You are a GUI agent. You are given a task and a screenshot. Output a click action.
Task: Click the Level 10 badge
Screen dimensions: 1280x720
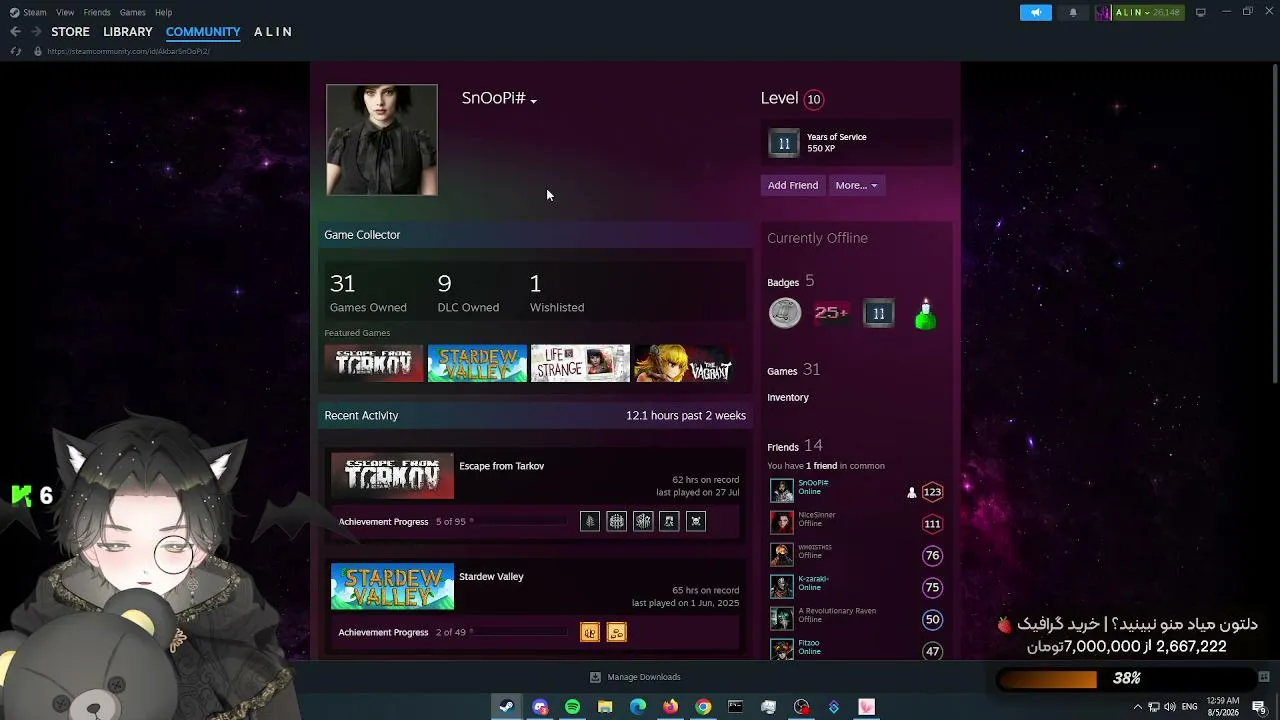[x=814, y=99]
